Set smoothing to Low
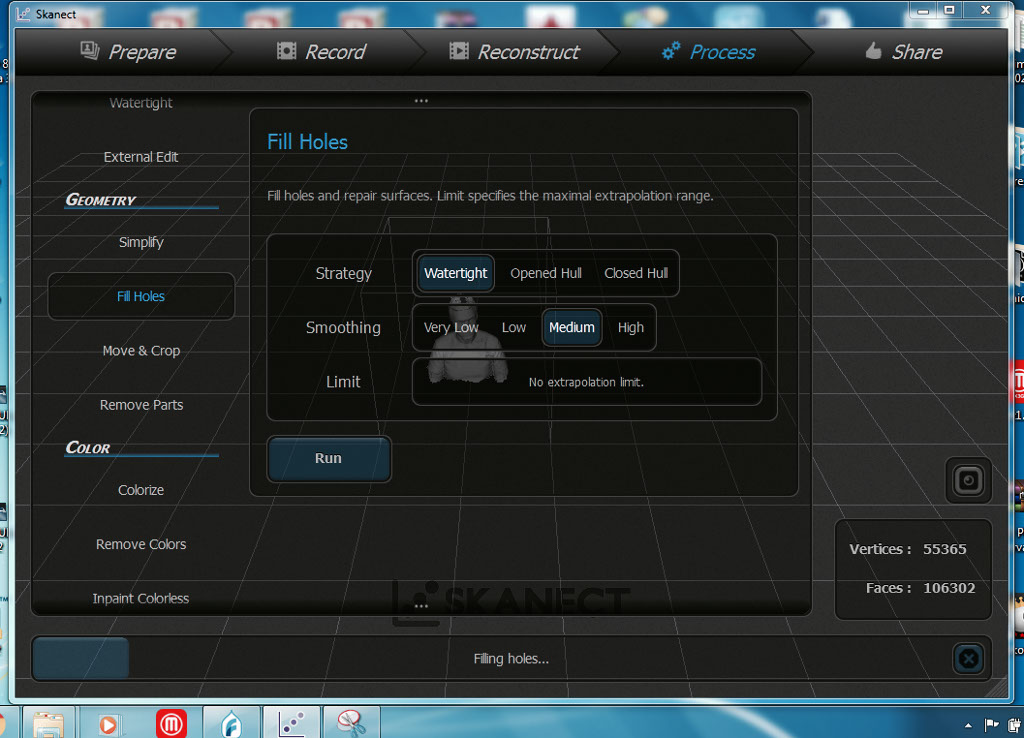The width and height of the screenshot is (1024, 738). tap(513, 327)
